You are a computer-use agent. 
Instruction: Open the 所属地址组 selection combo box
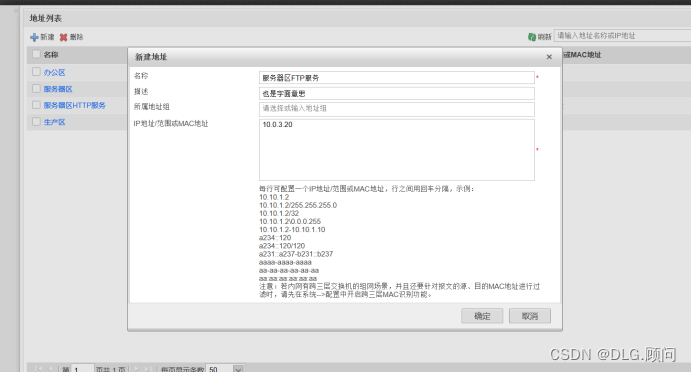[397, 109]
